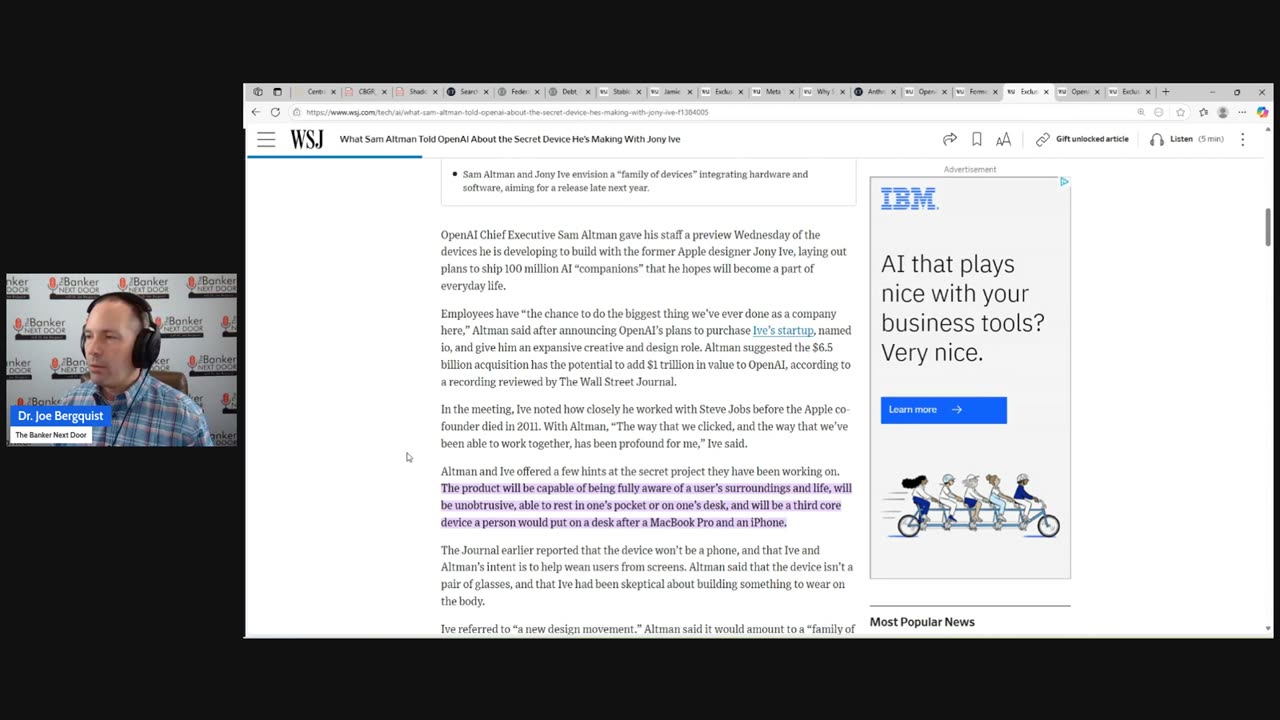Screen dimensions: 1280x720
Task: Switch to the Shado tab
Action: tap(416, 92)
